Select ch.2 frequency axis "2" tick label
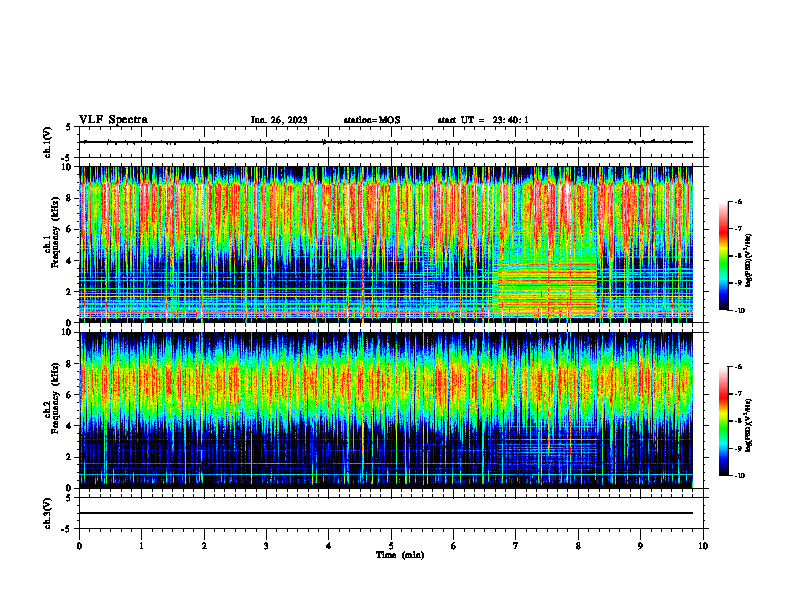The image size is (792, 612). click(x=69, y=457)
